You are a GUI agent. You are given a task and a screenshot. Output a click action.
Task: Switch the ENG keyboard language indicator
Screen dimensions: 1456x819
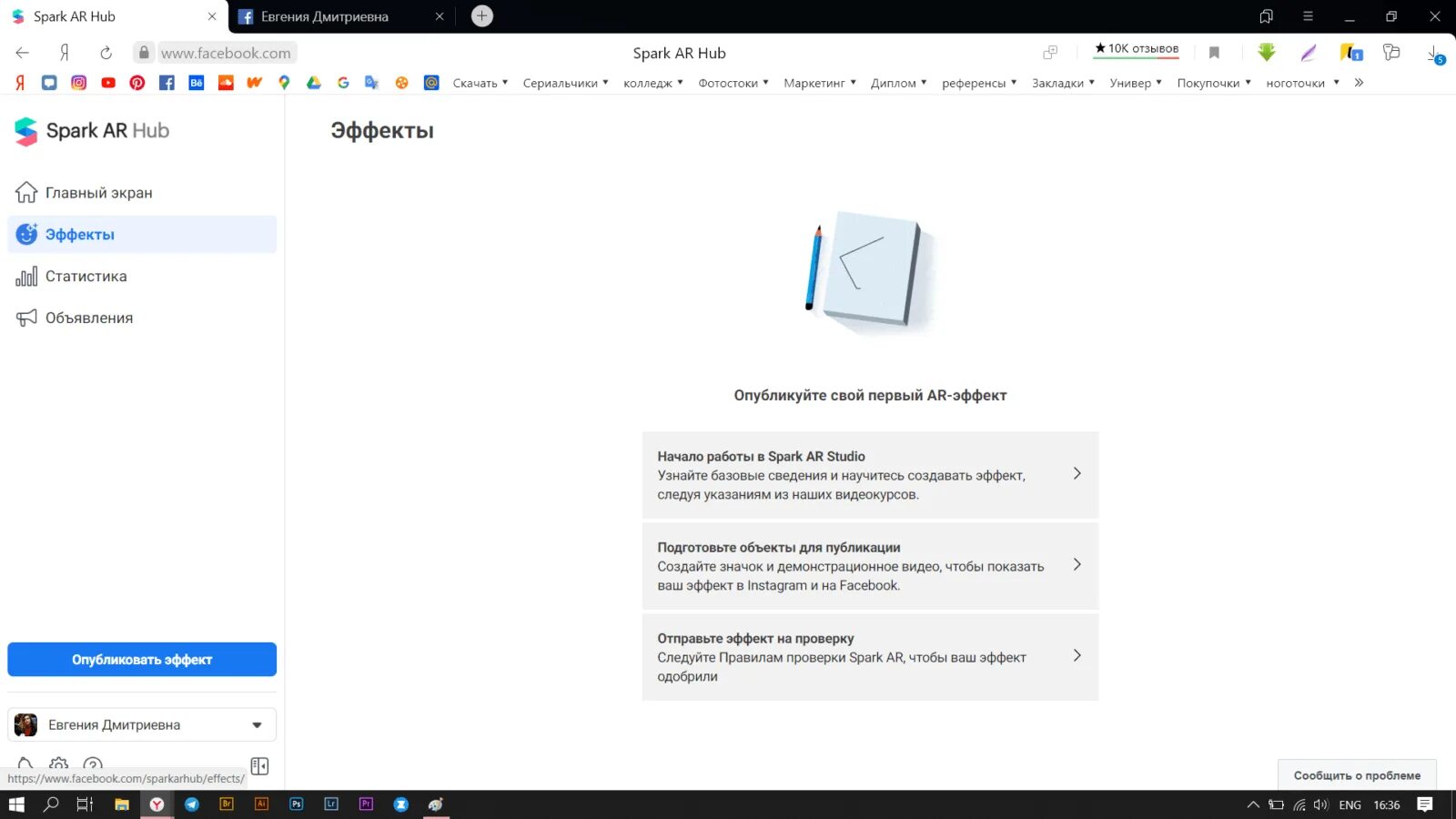click(x=1350, y=805)
